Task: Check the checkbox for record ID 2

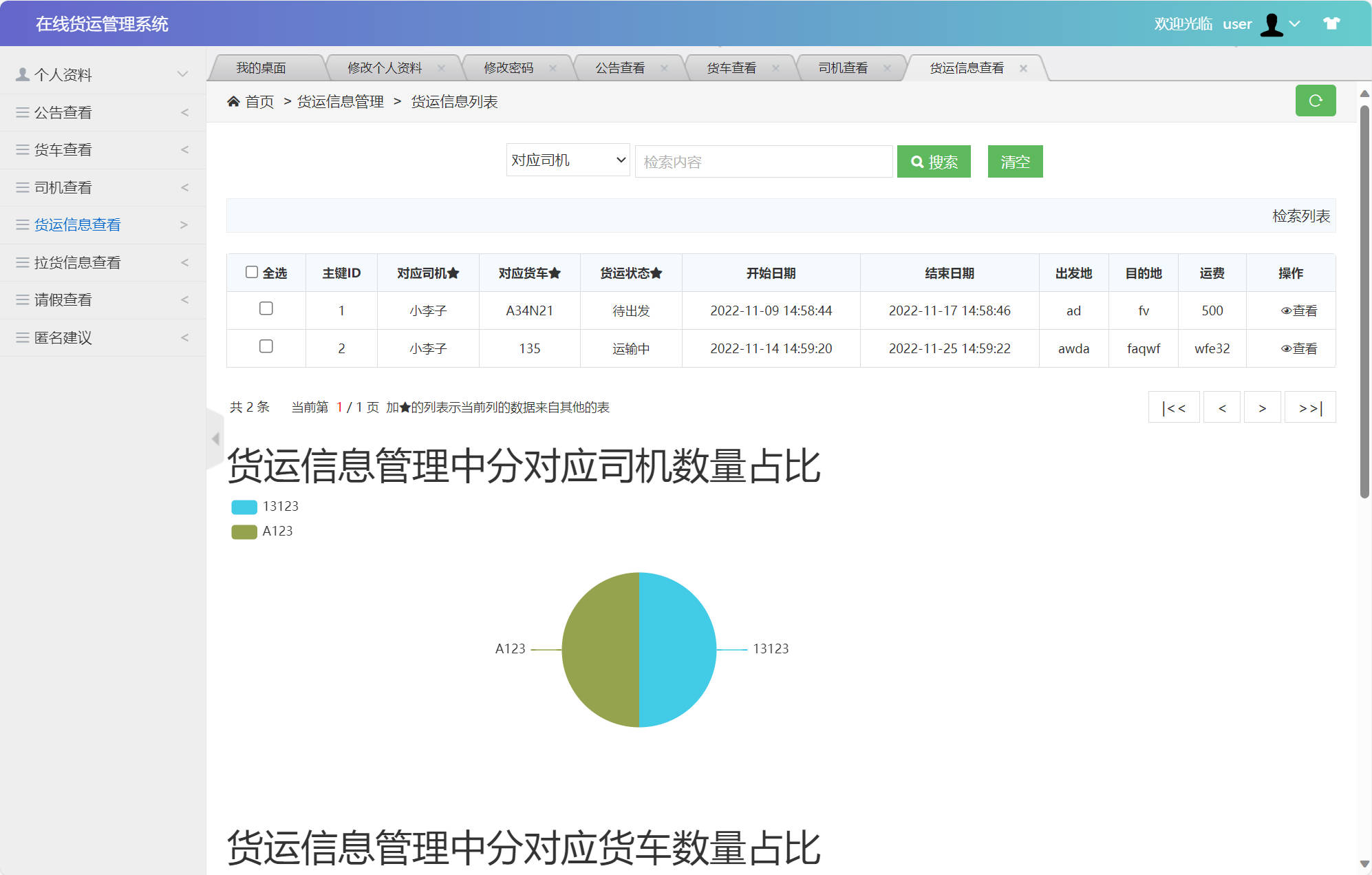Action: click(266, 346)
